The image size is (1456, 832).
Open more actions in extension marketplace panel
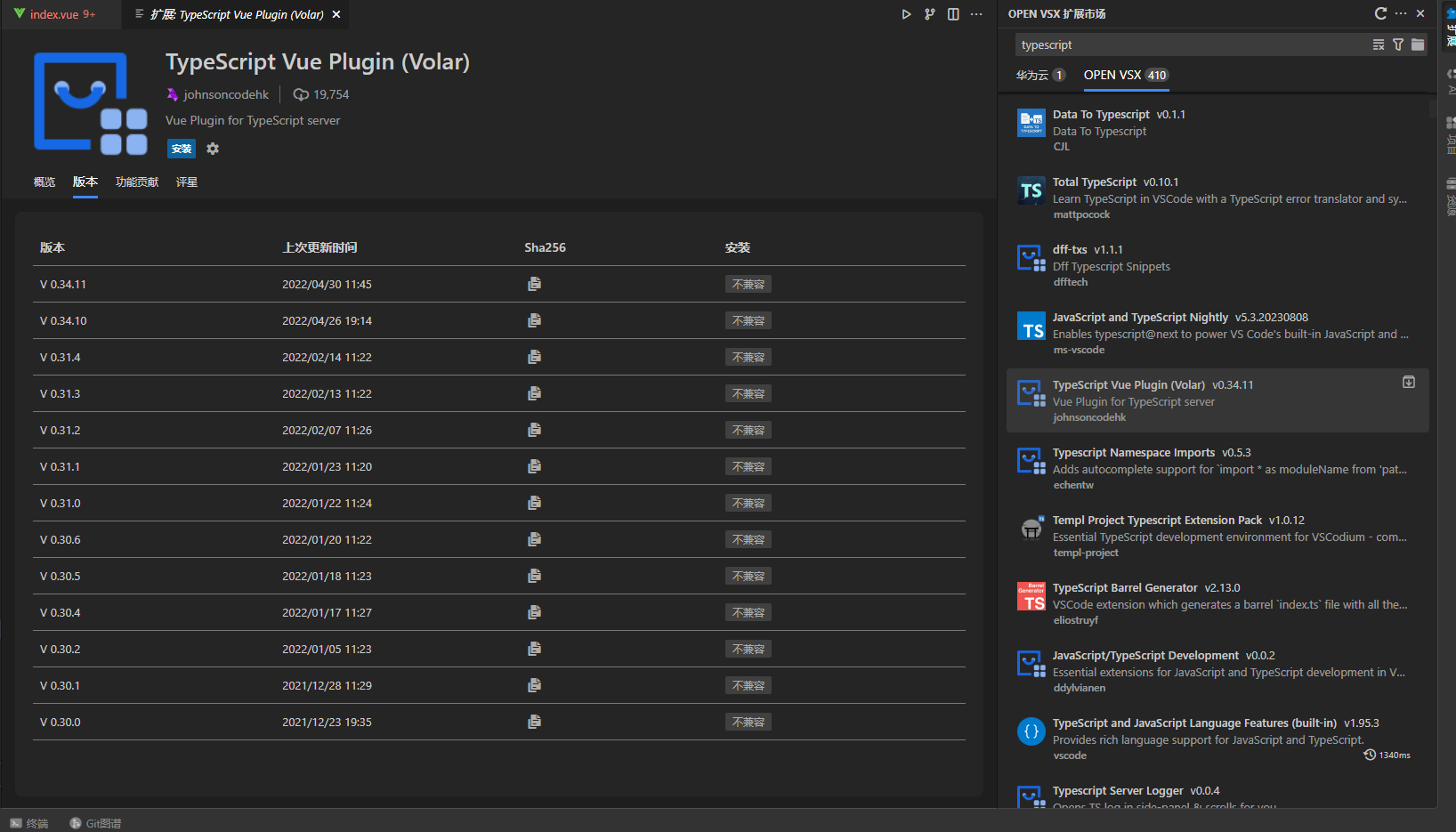[x=1401, y=13]
